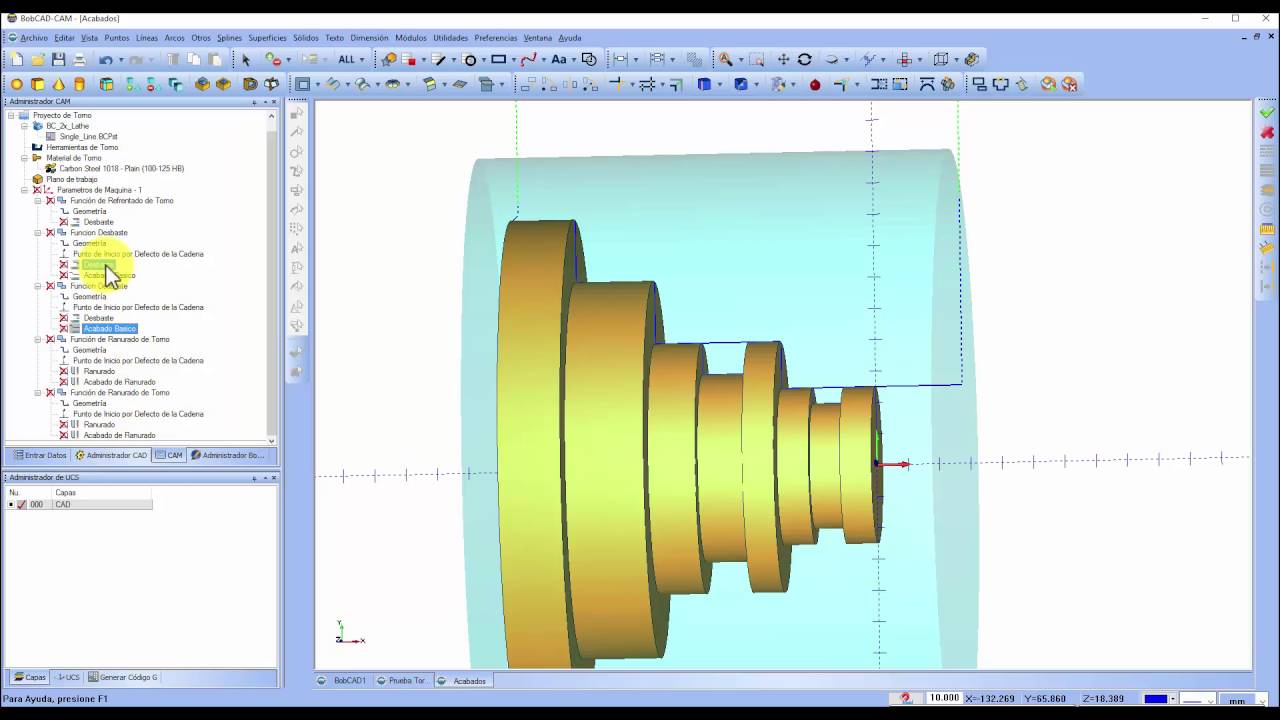Viewport: 1280px width, 720px height.
Task: Click the Open folder icon
Action: point(38,60)
